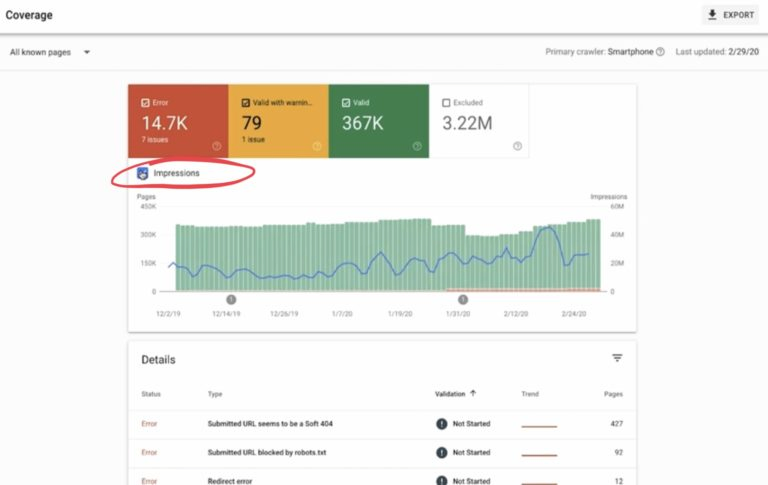Viewport: 768px width, 485px height.
Task: Open the Details filter icon
Action: (x=617, y=358)
